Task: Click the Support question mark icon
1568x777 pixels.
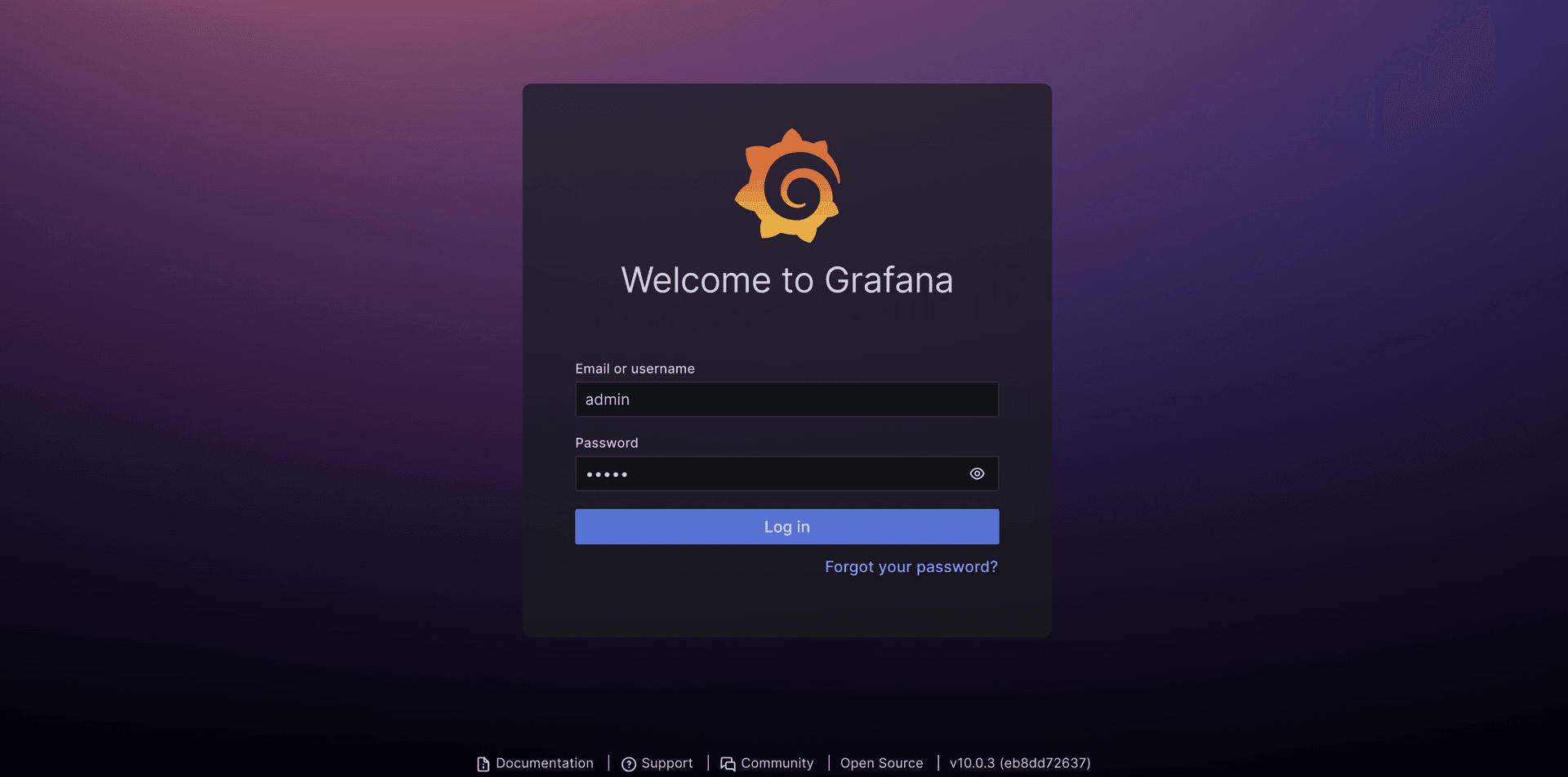Action: click(629, 764)
